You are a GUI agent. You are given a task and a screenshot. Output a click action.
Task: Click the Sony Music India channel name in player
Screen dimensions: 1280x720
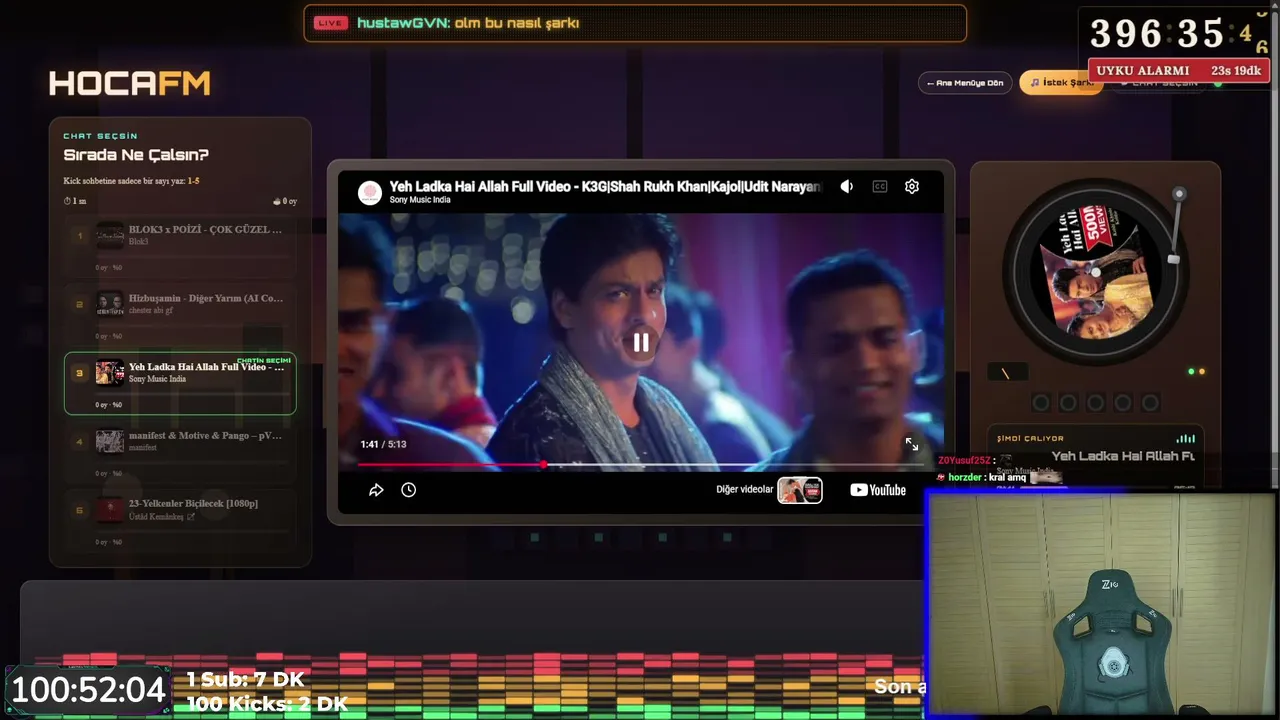pos(420,200)
